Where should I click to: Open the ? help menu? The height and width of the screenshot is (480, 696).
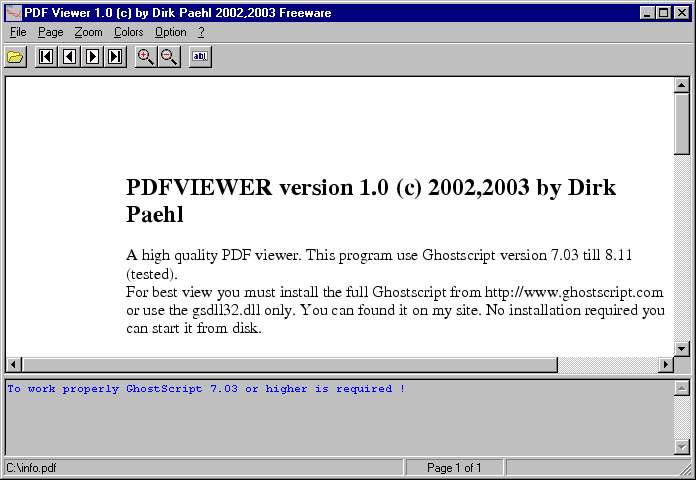[x=201, y=32]
